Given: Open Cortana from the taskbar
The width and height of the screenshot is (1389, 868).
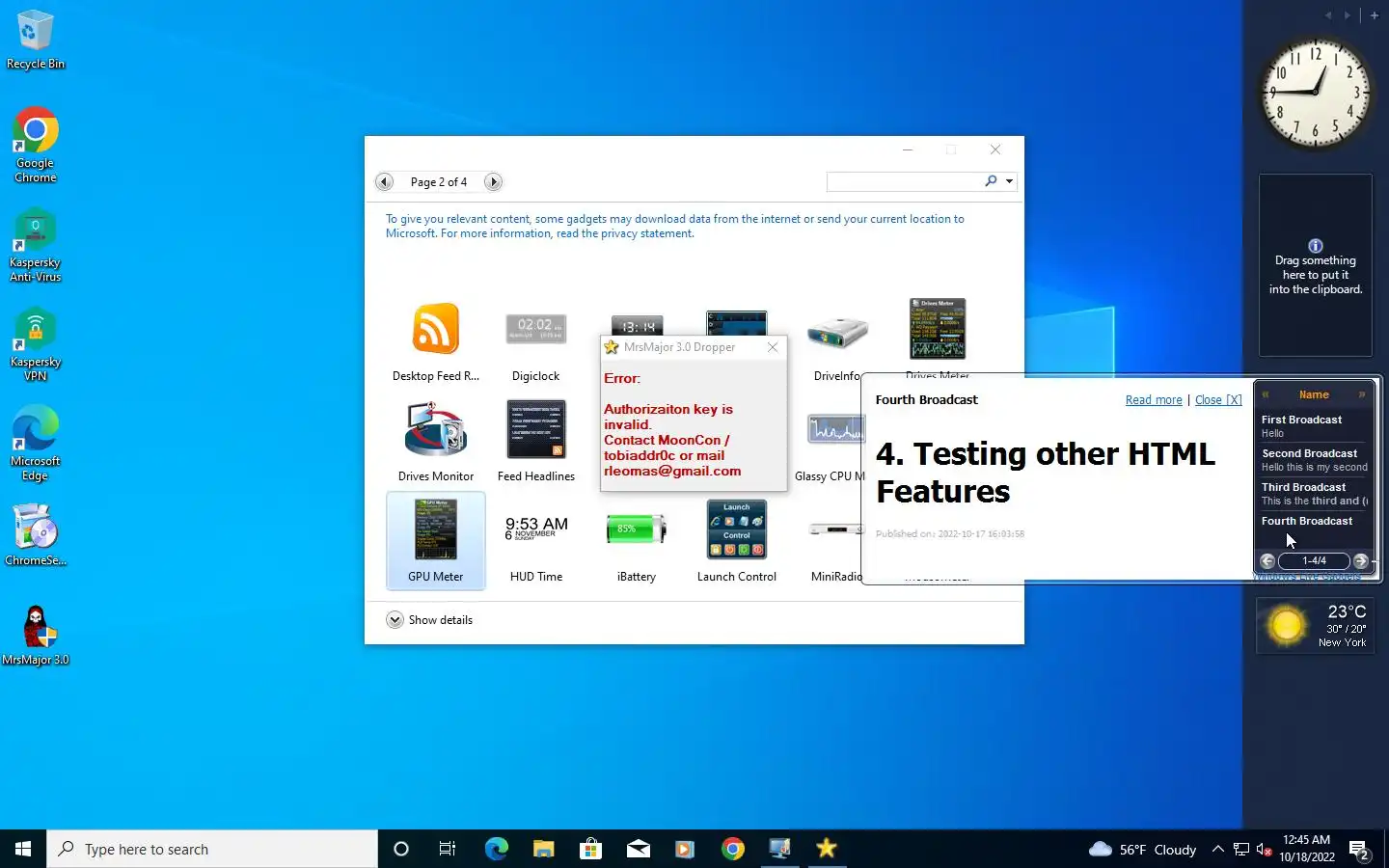Looking at the screenshot, I should pos(401,849).
